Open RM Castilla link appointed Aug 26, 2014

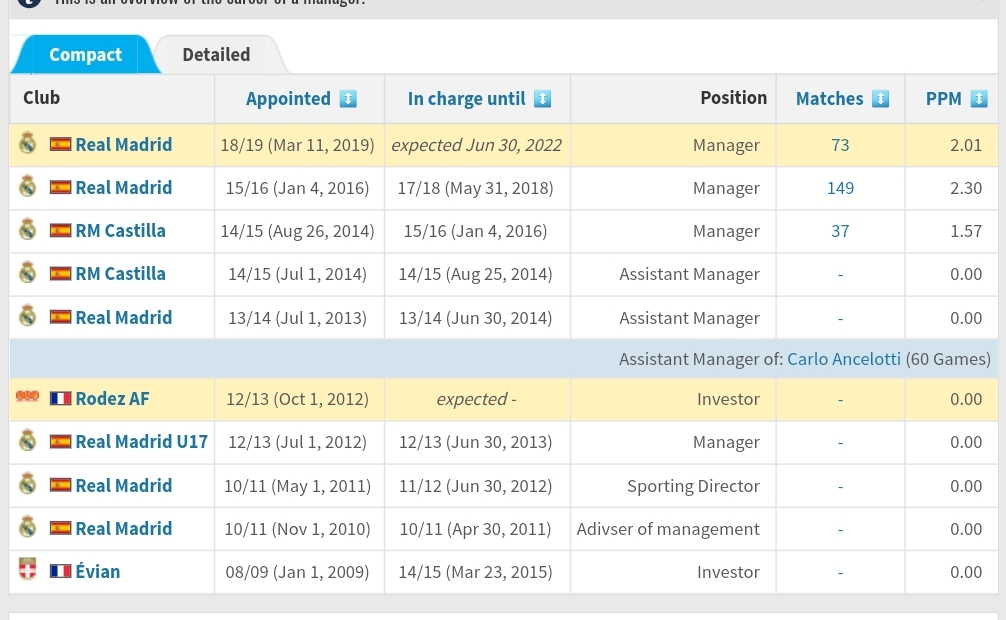click(121, 230)
